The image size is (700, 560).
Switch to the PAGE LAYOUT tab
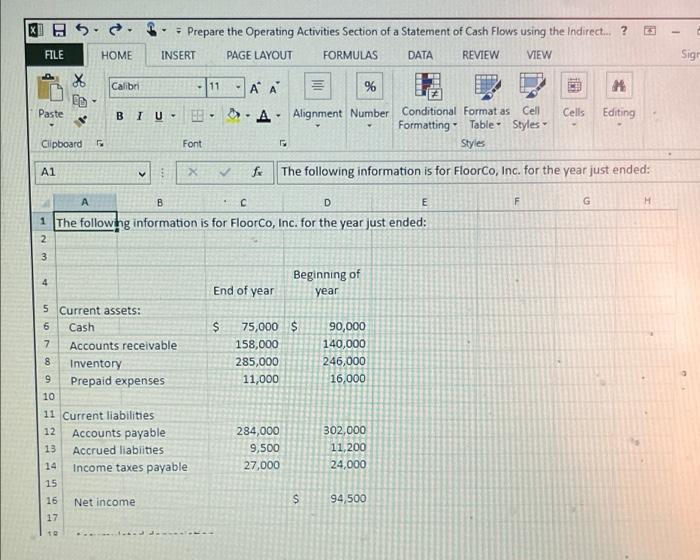click(x=259, y=55)
